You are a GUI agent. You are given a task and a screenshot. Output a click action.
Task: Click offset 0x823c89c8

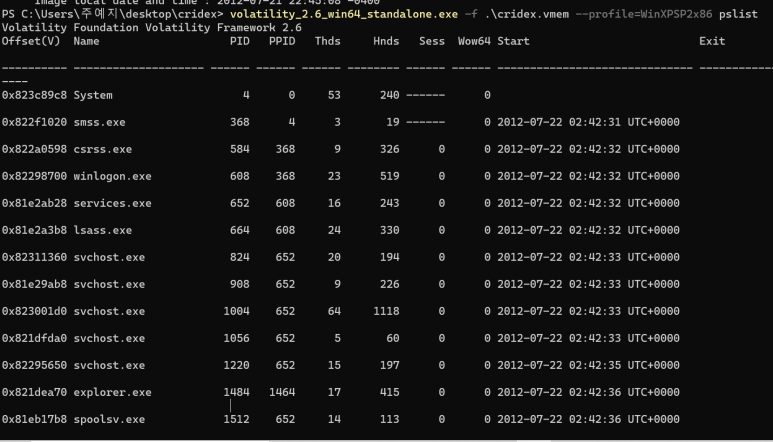tap(34, 95)
